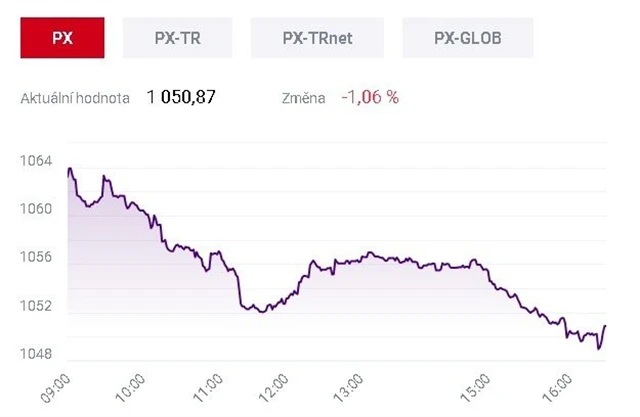Open the PX-TRnet tab
The image size is (640, 417).
pos(317,39)
